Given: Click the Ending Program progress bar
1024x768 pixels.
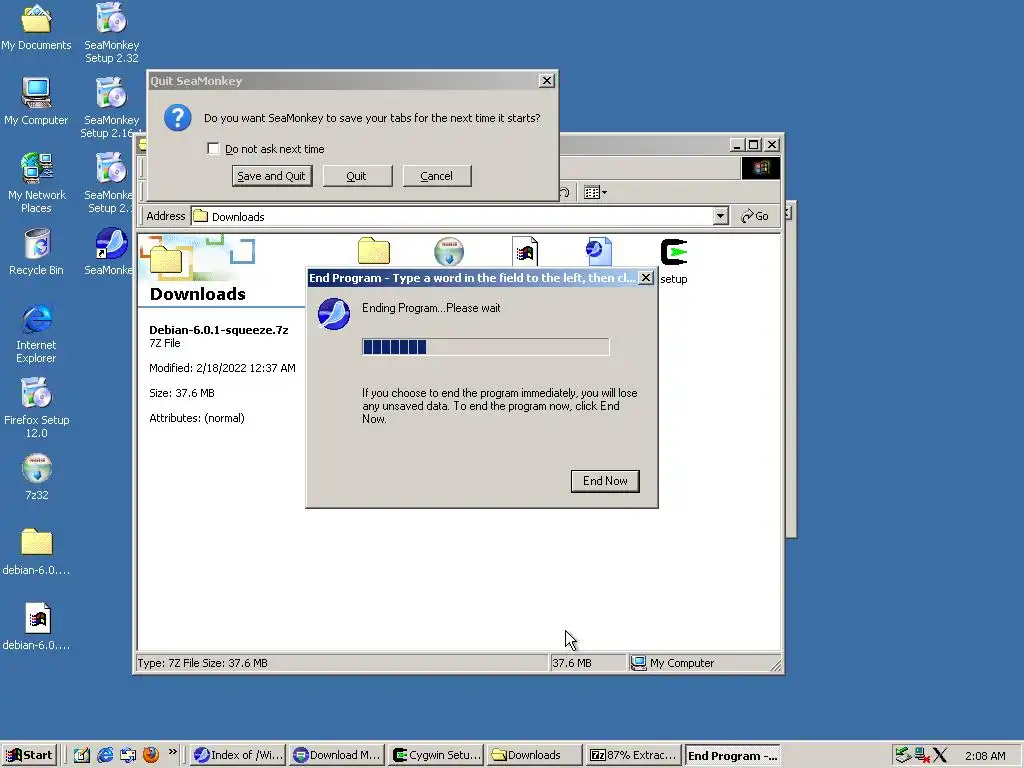Looking at the screenshot, I should tap(485, 347).
